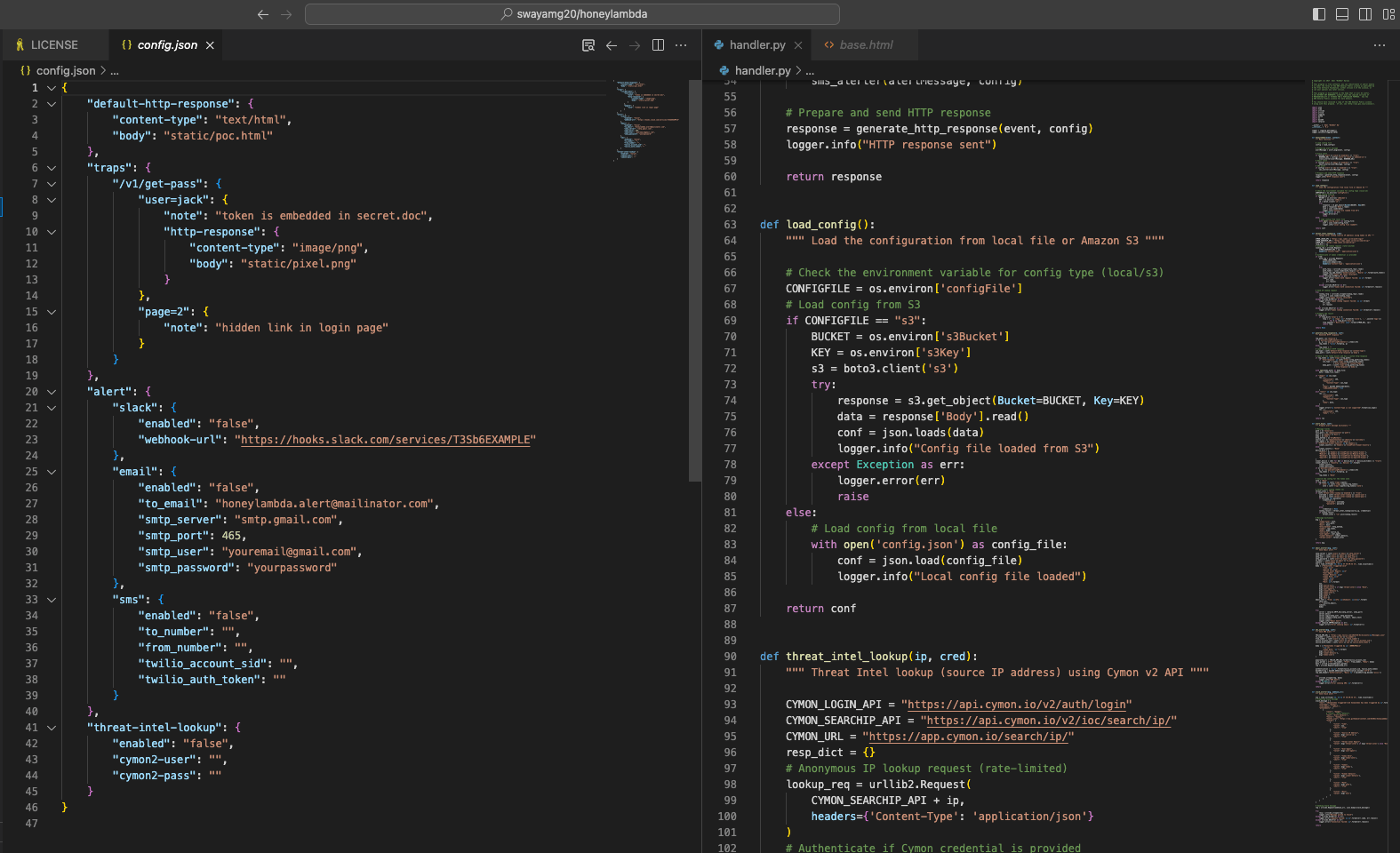Screen dimensions: 1400x853
Task: Click line number 63 in handler.py
Action: (730, 225)
